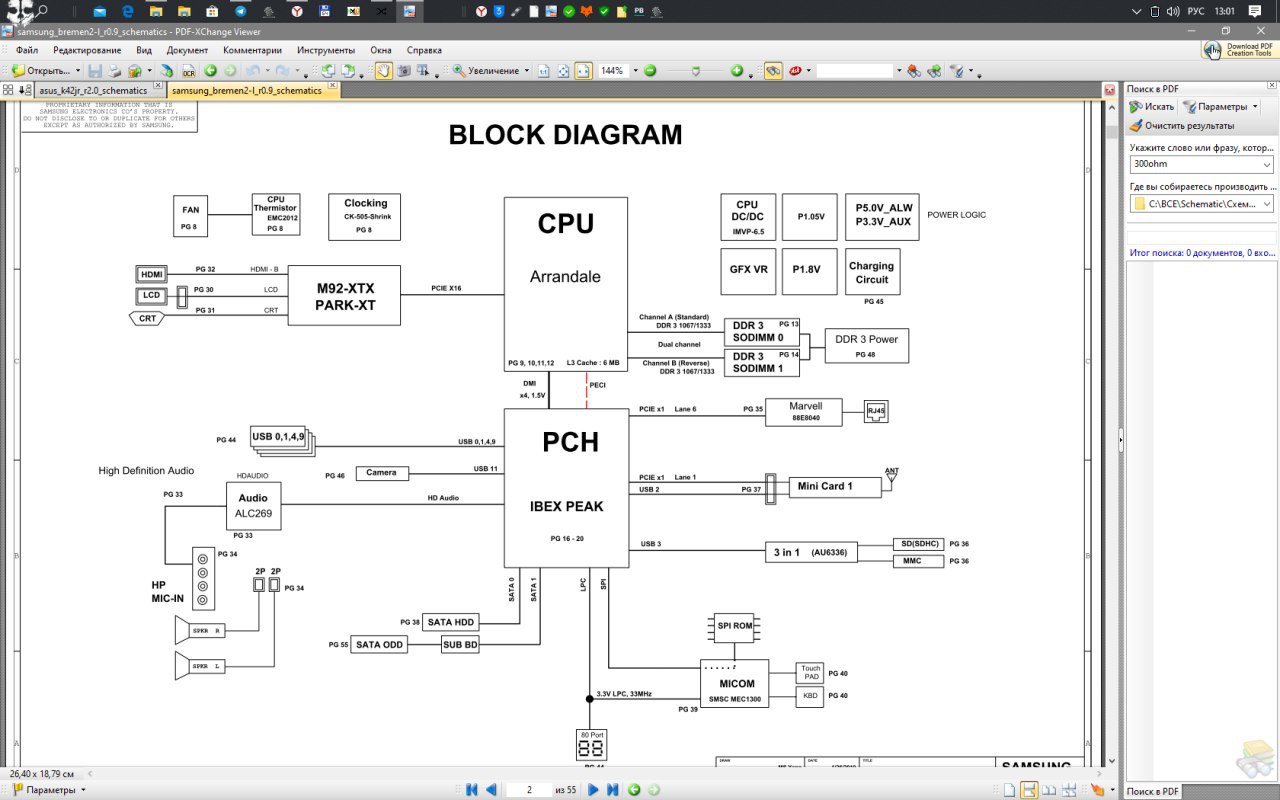Open the Комментарии menu
This screenshot has width=1280, height=800.
252,50
